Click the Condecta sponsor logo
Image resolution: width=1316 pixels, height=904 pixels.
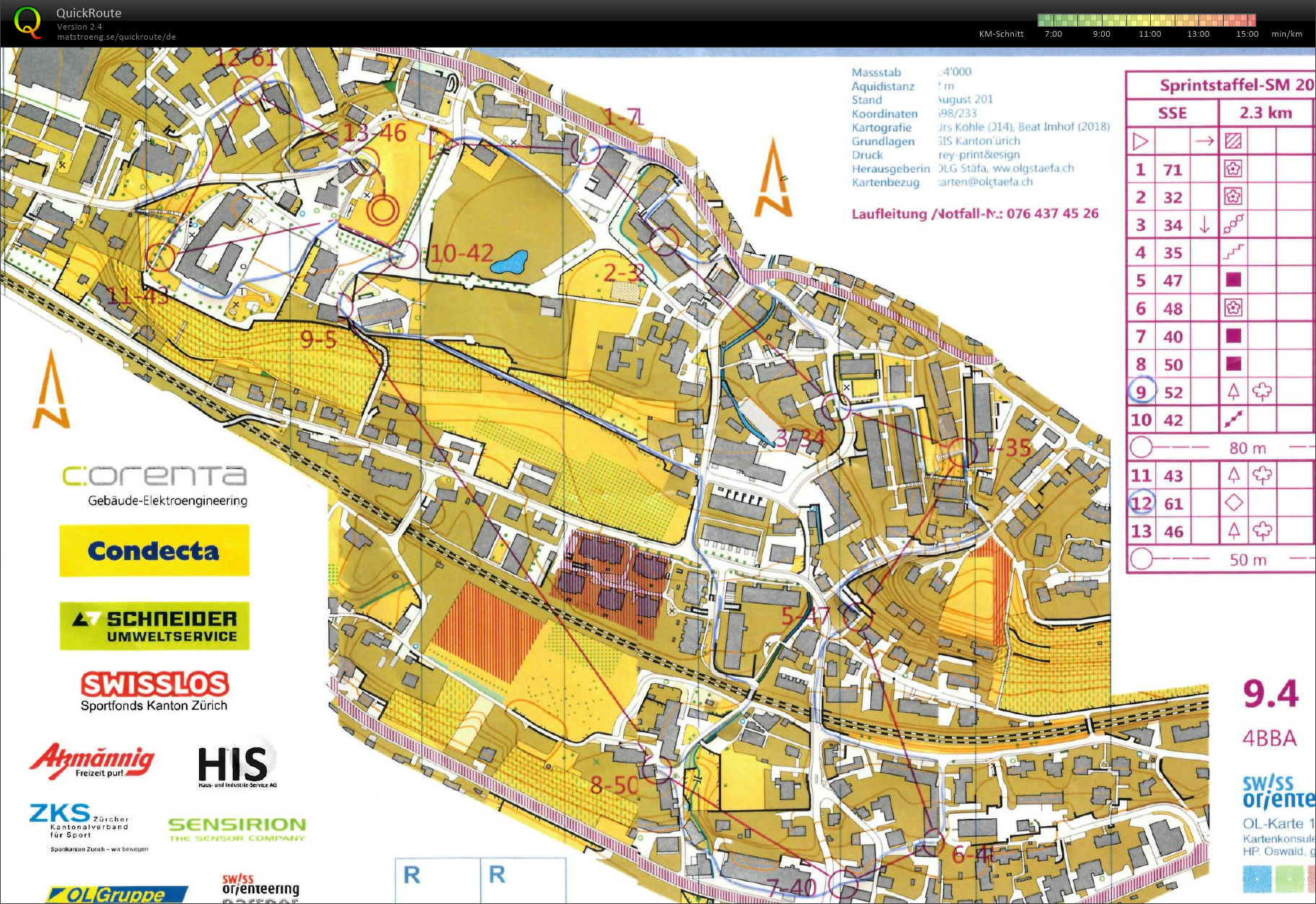click(154, 550)
